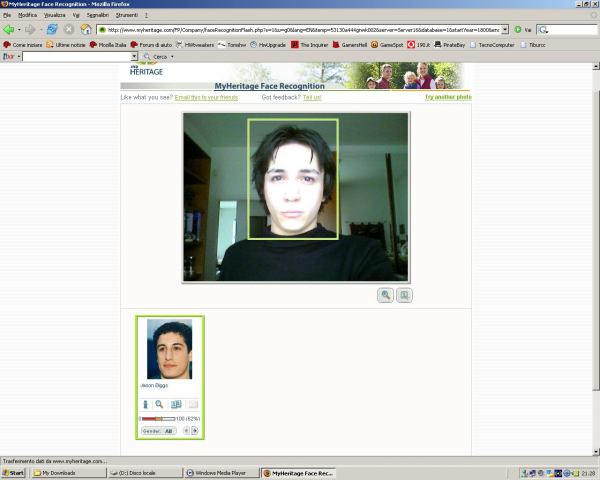
Task: Go to the Home page icon
Action: 86,29
